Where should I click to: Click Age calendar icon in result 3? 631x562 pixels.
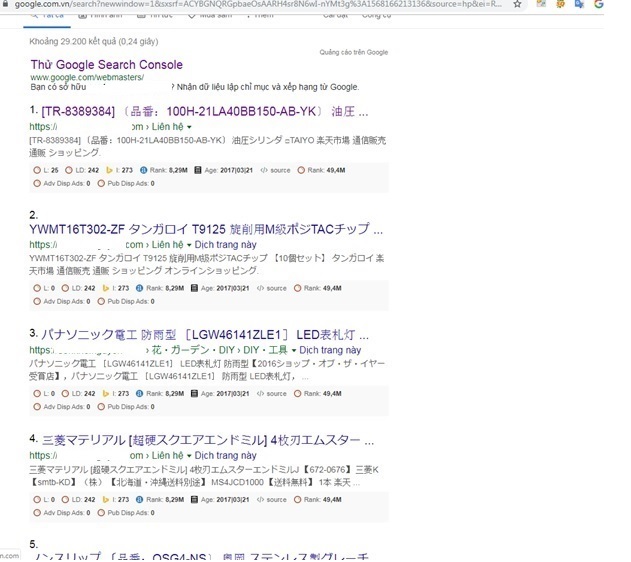(x=194, y=394)
